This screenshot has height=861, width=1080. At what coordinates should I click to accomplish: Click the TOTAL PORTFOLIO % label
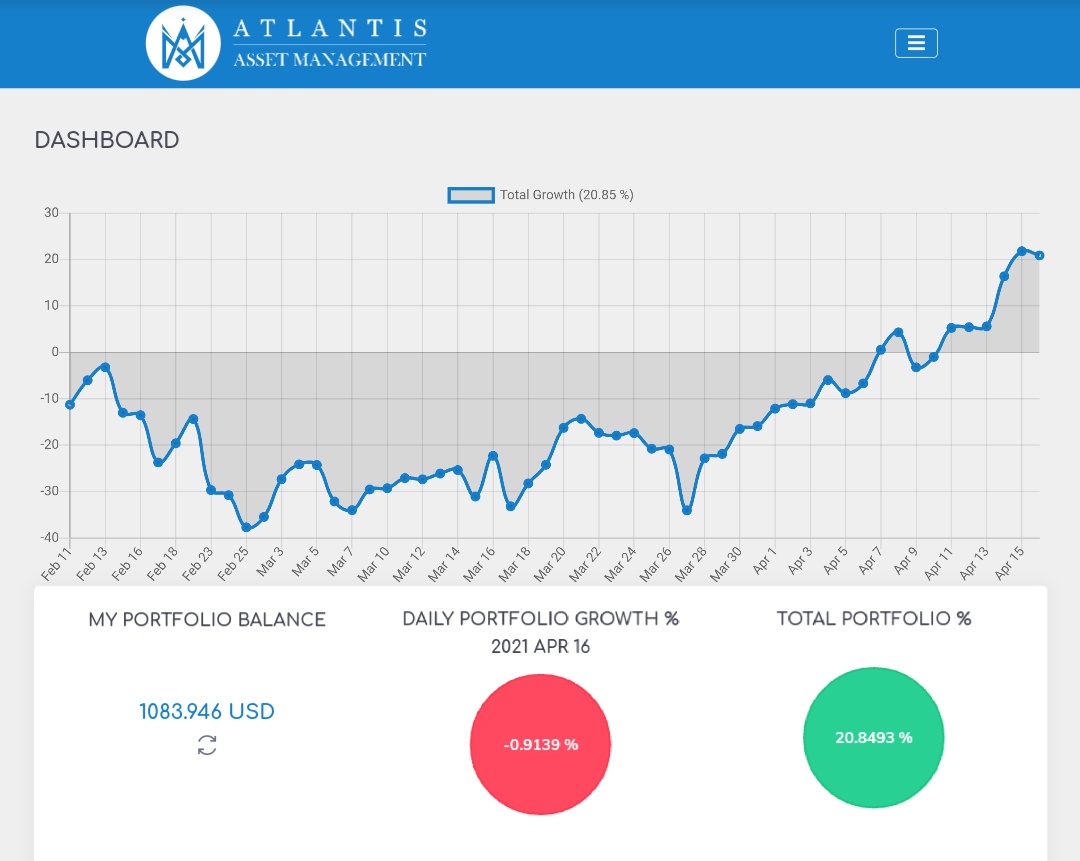pyautogui.click(x=874, y=619)
